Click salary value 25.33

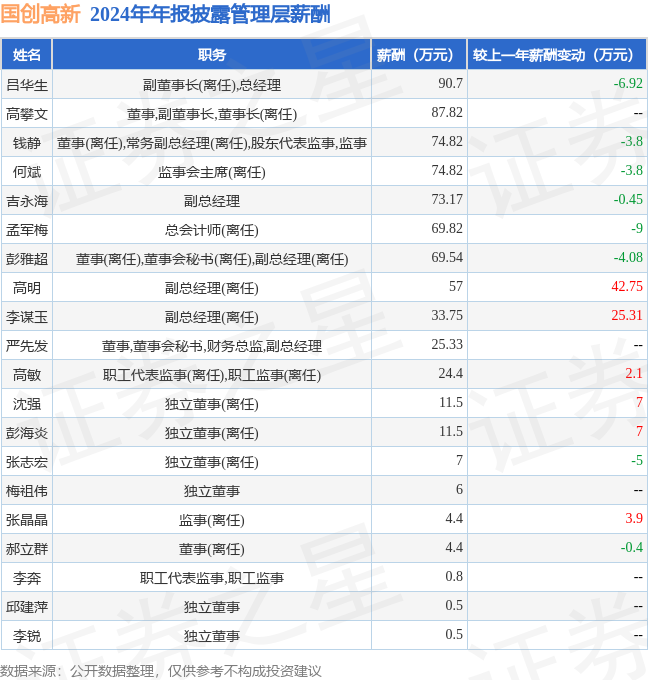click(447, 344)
